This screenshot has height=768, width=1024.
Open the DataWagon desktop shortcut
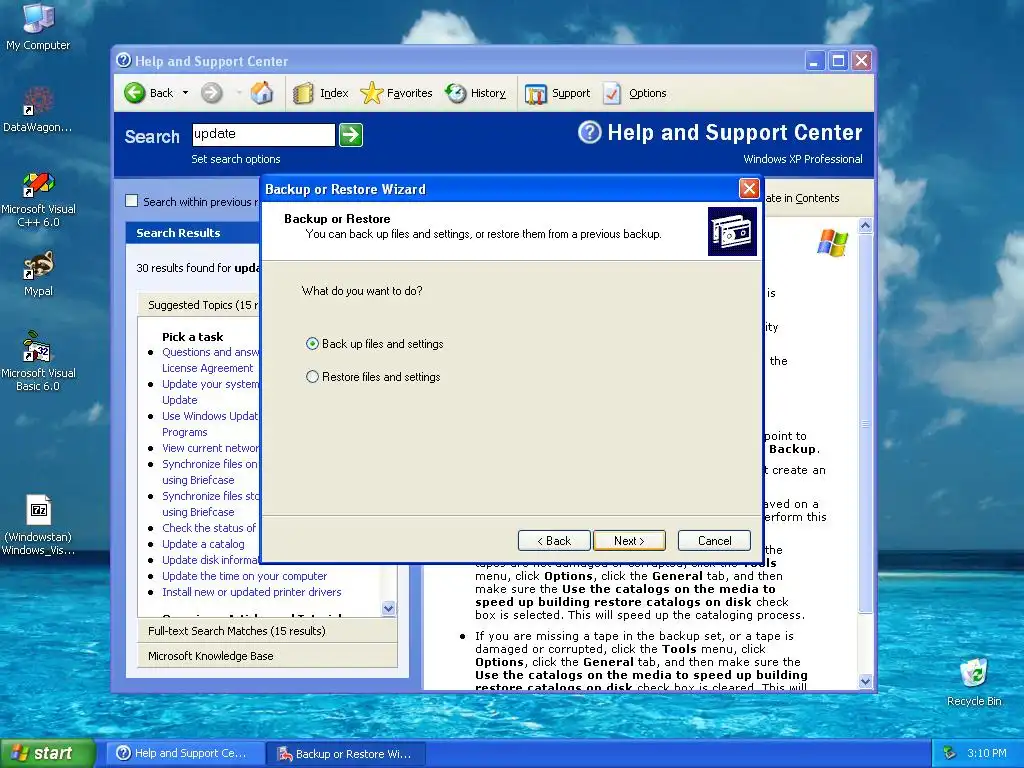38,109
